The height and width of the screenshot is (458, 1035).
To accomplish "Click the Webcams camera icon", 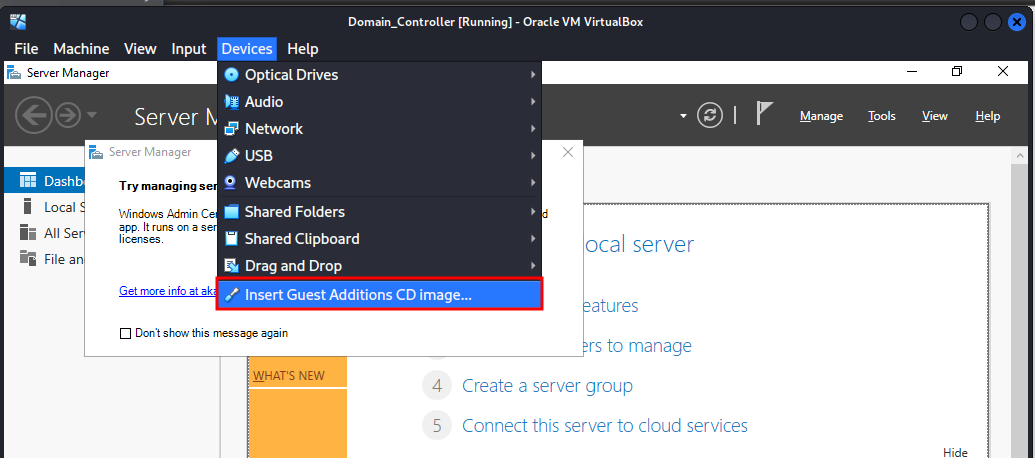I will 231,183.
